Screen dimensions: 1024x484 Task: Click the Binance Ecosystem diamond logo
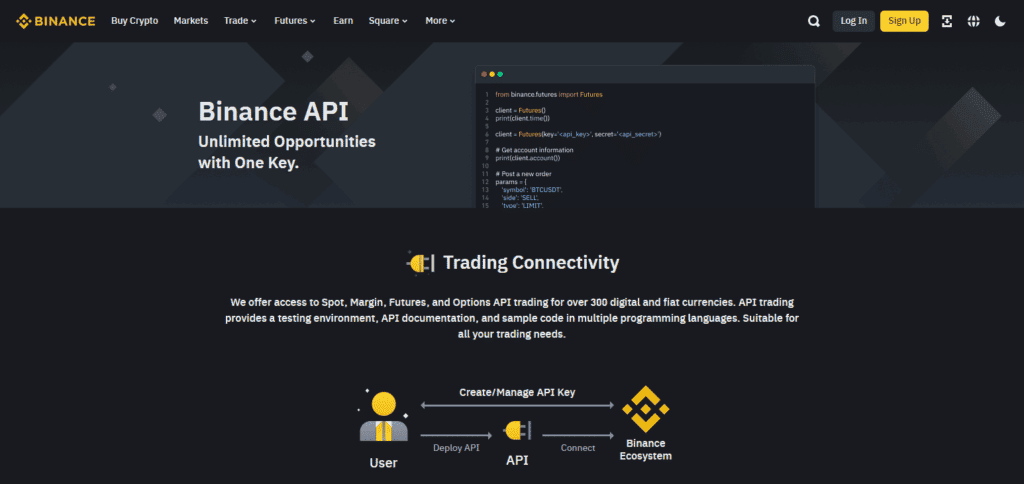(x=645, y=409)
